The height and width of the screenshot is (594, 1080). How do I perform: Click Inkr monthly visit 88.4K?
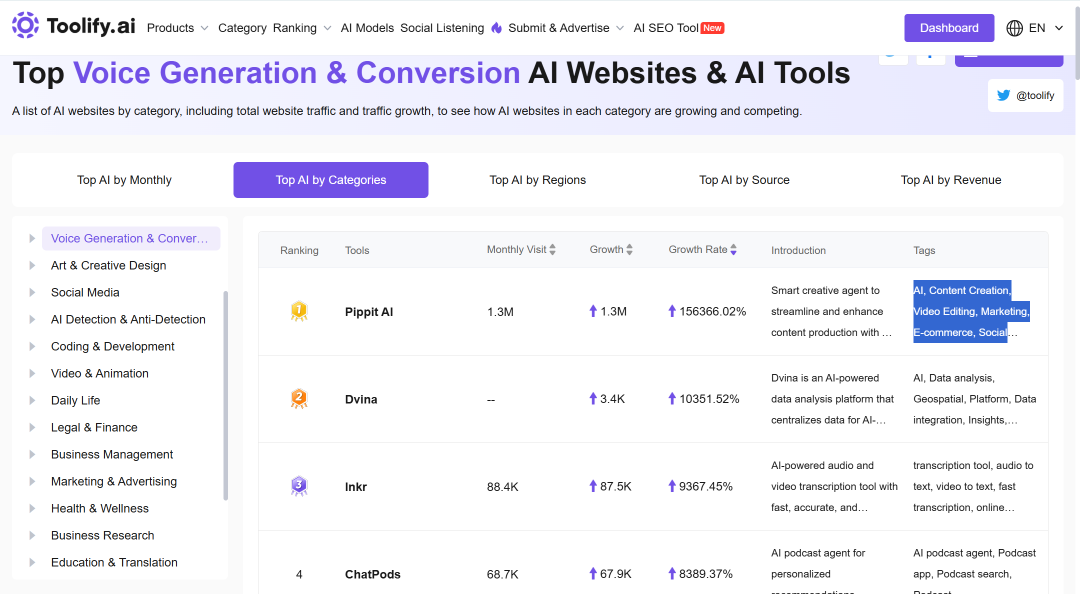click(502, 487)
